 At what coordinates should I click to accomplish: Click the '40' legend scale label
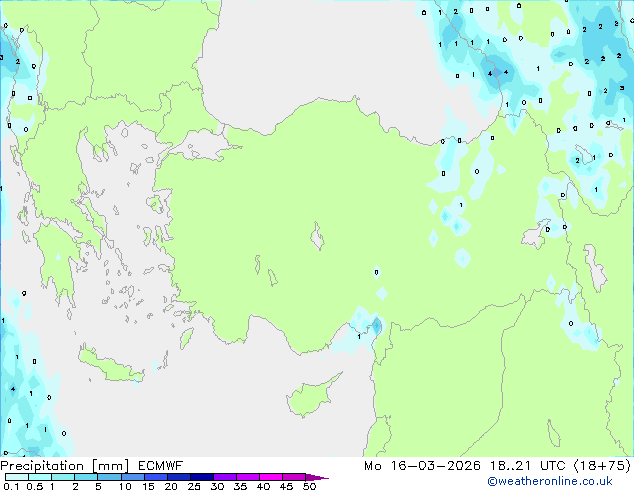tap(263, 486)
